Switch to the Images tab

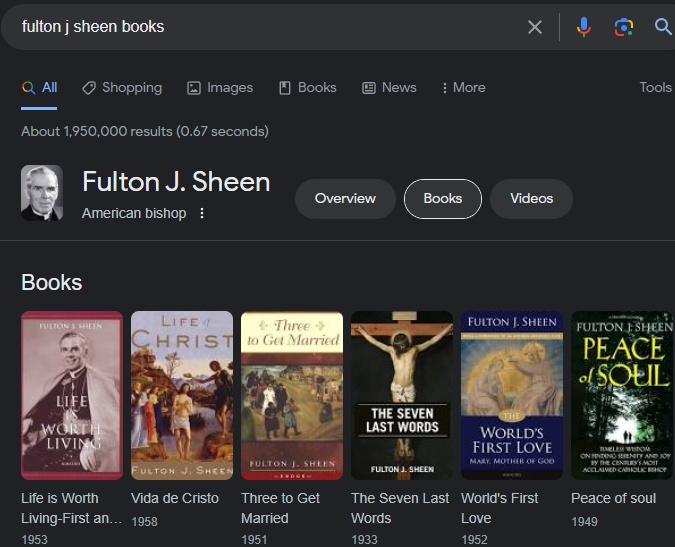pos(220,88)
